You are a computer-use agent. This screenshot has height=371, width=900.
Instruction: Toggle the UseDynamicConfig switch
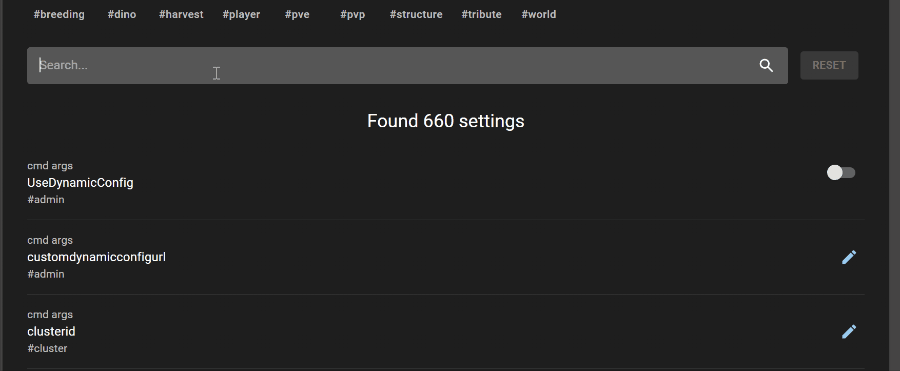(x=841, y=172)
